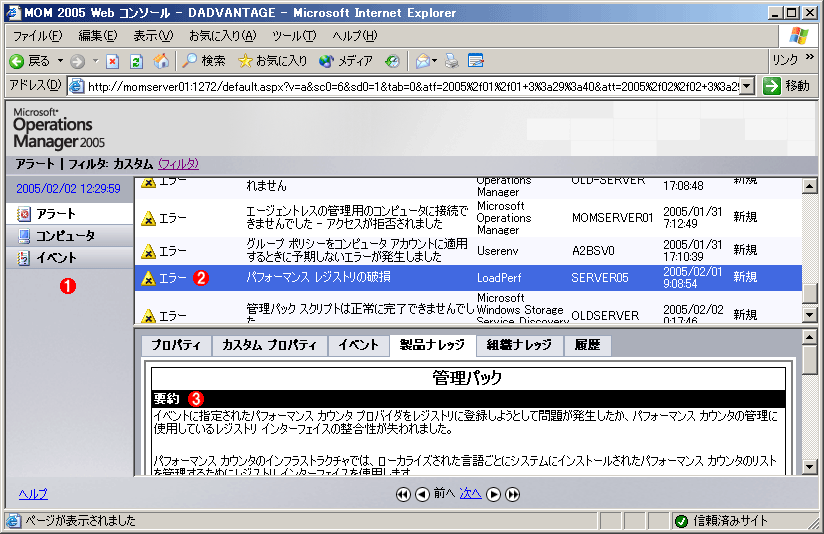Switch to the 製品ナレッジ tab
The width and height of the screenshot is (824, 534).
coord(432,345)
